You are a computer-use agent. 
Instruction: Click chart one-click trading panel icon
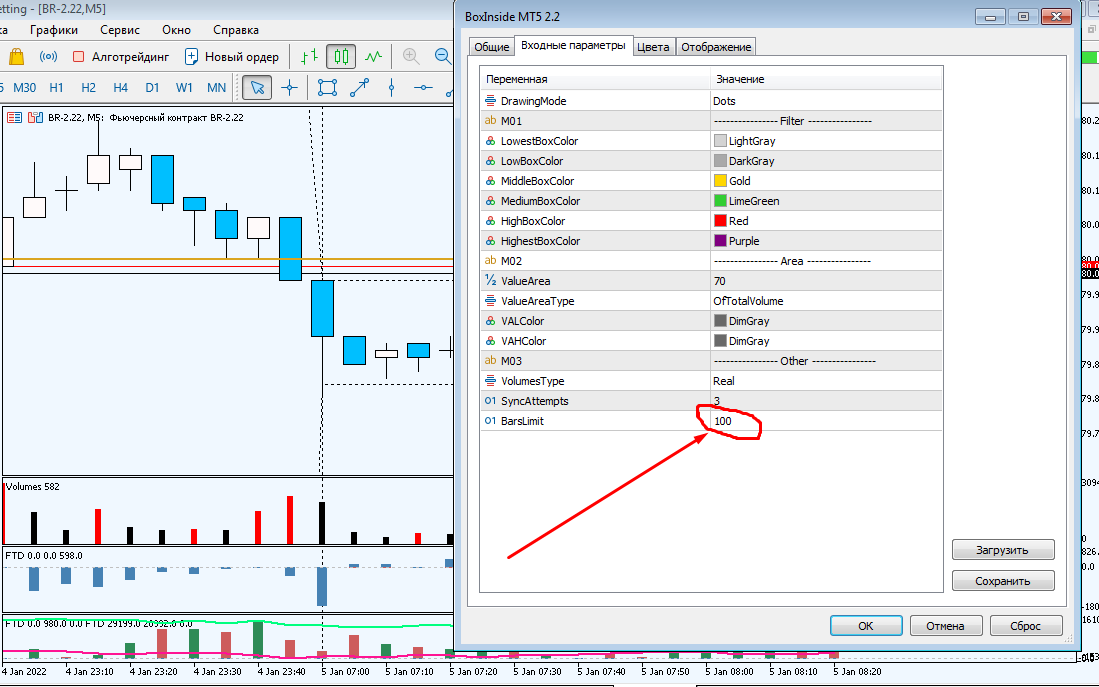14,118
